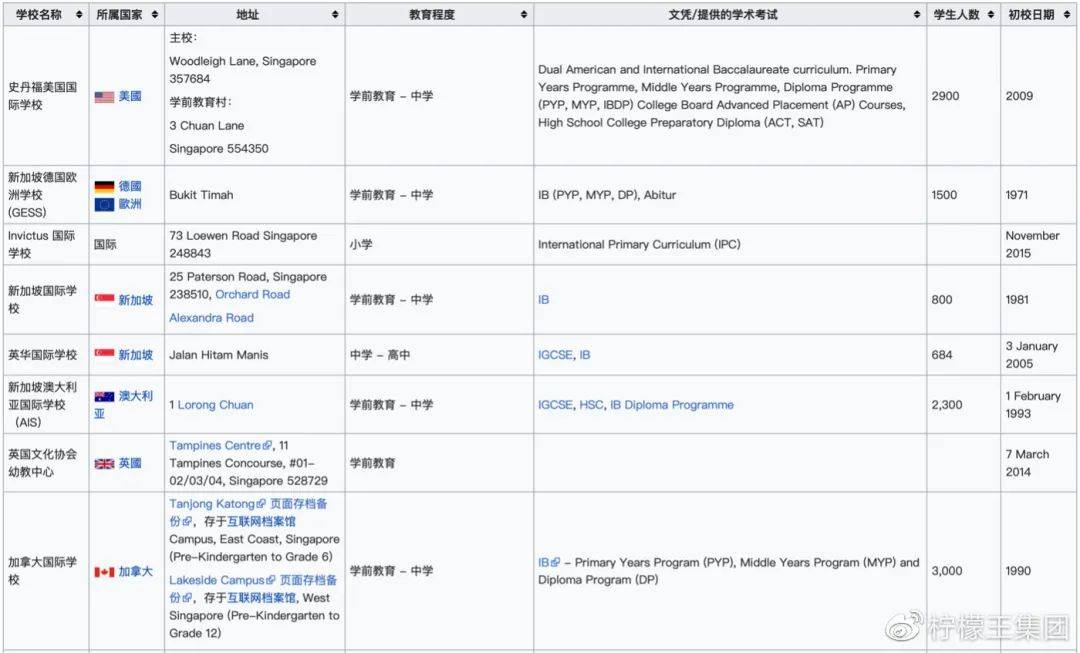Open the Tanjong Katong link
The image size is (1080, 653).
pos(211,504)
